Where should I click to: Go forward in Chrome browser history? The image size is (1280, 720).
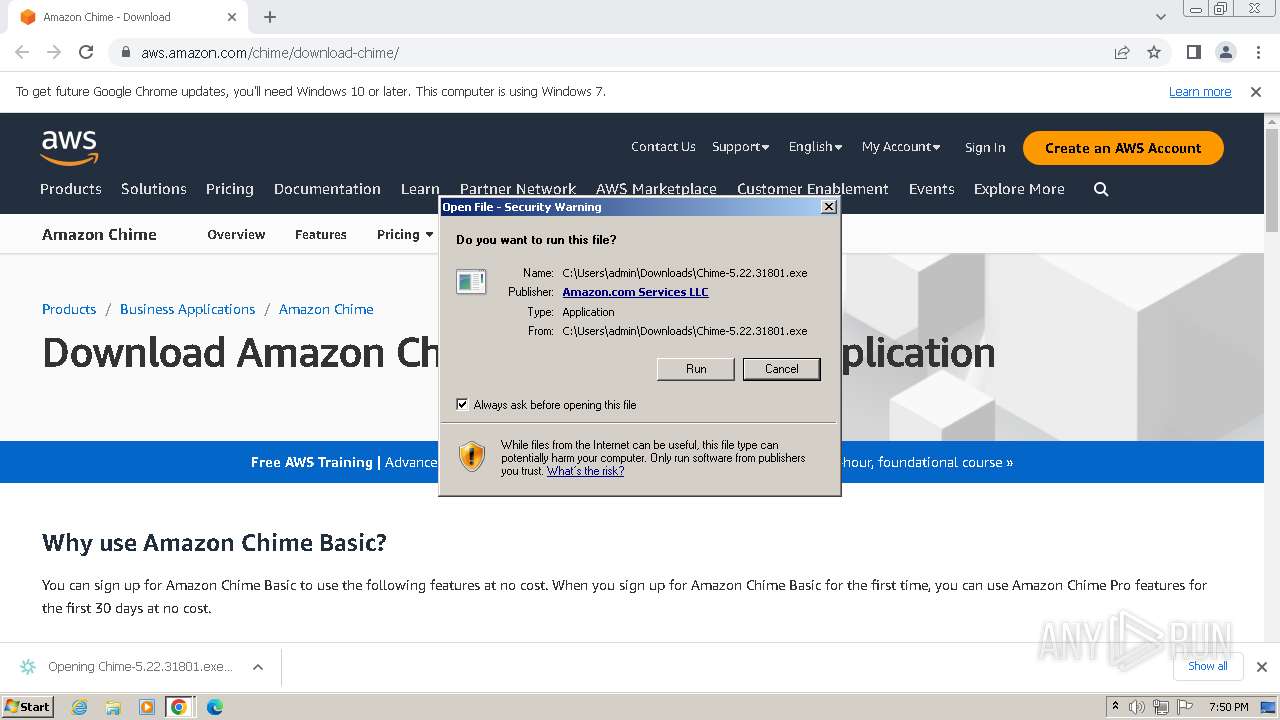(x=54, y=52)
